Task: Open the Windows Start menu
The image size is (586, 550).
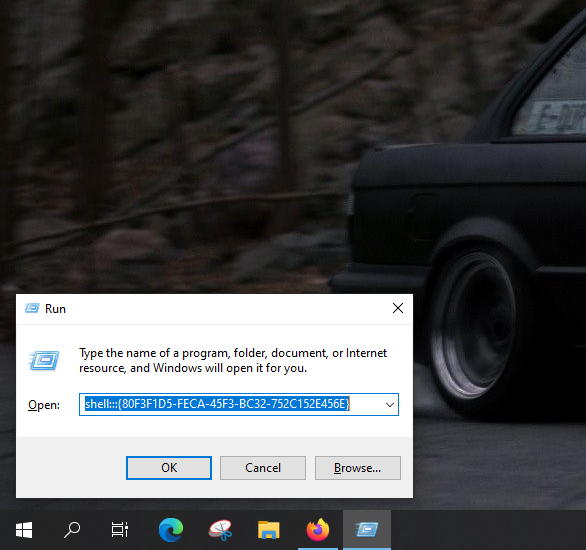Action: point(24,530)
